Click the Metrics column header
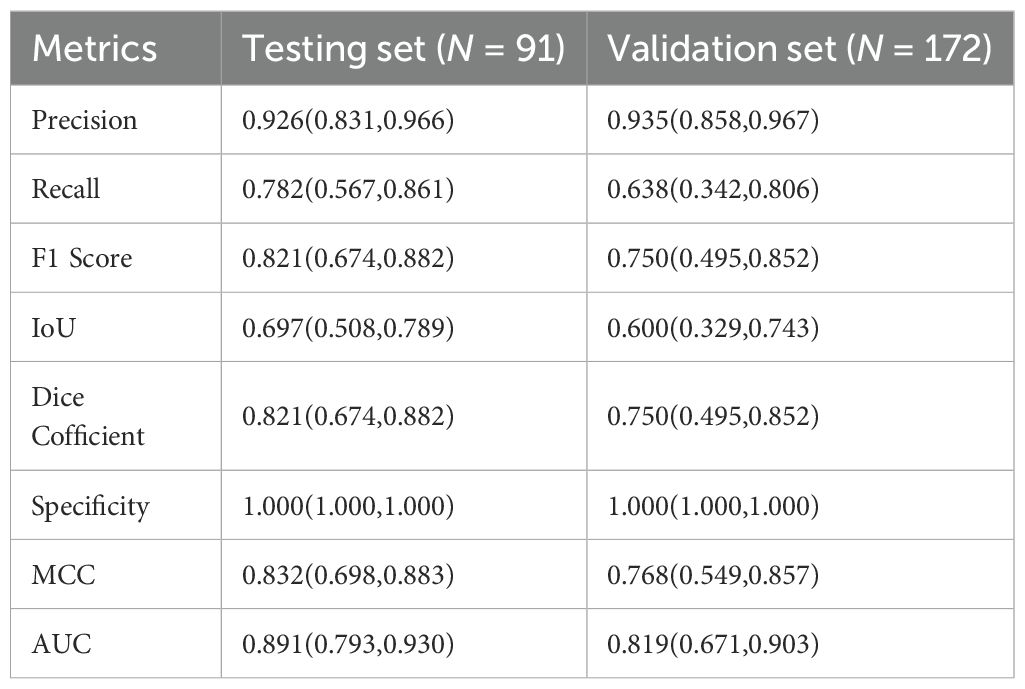1025x689 pixels. (x=95, y=48)
